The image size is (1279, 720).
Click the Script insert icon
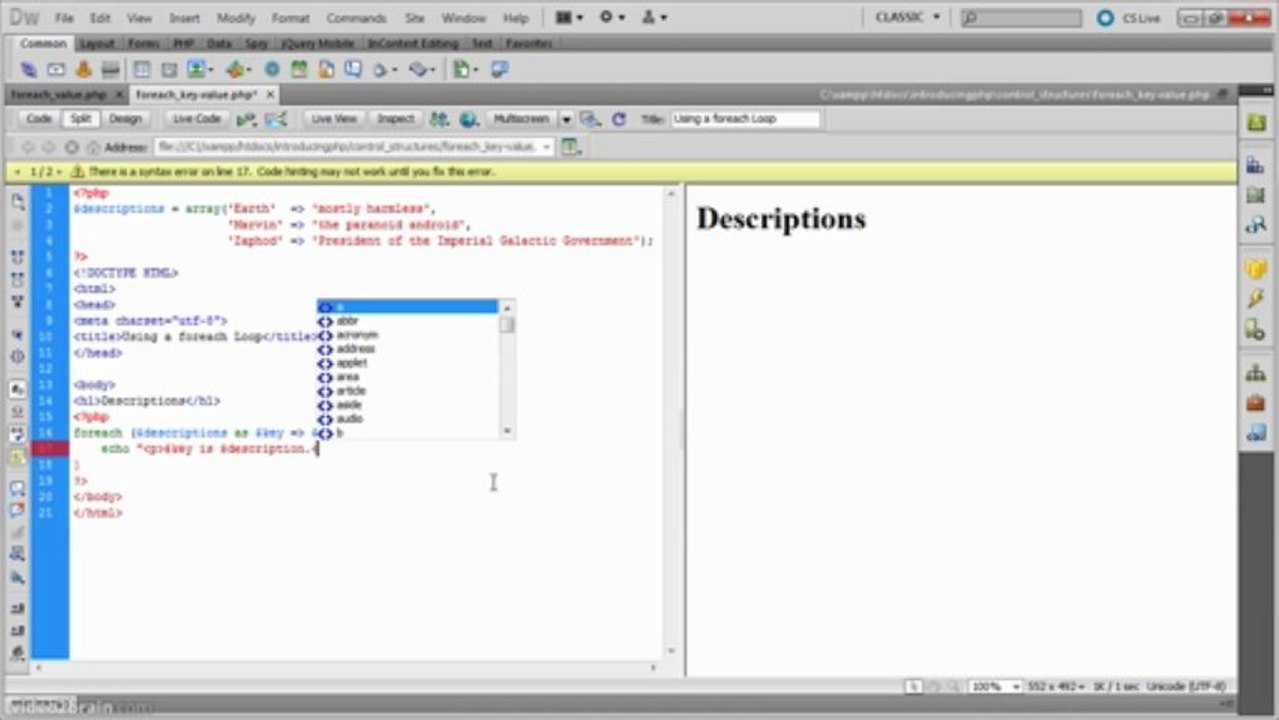tap(422, 69)
